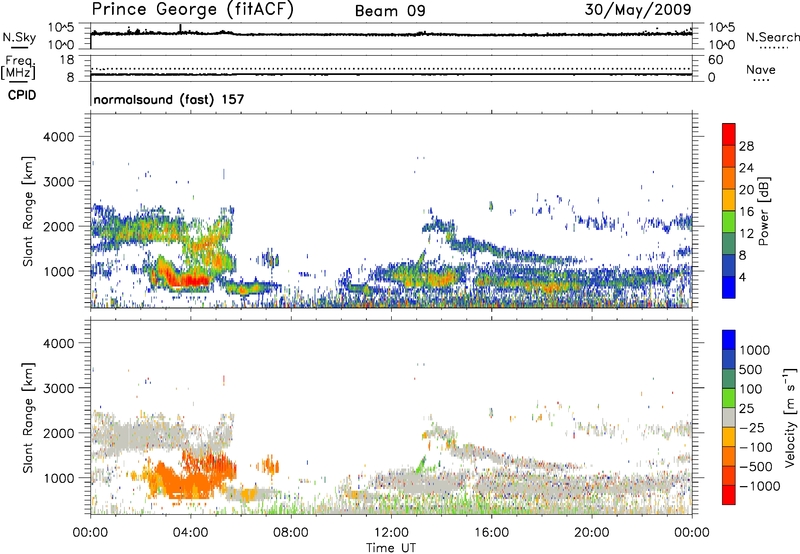This screenshot has height=554, width=800.
Task: Click the "100" Velocity colorbar value
Action: [751, 389]
